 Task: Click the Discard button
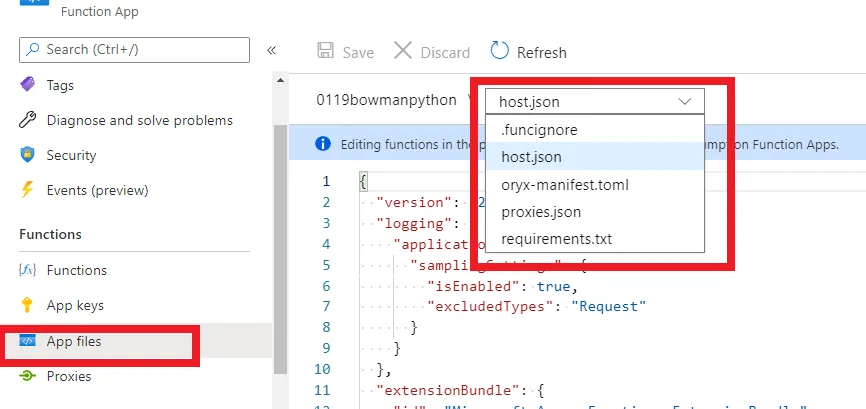pos(432,52)
